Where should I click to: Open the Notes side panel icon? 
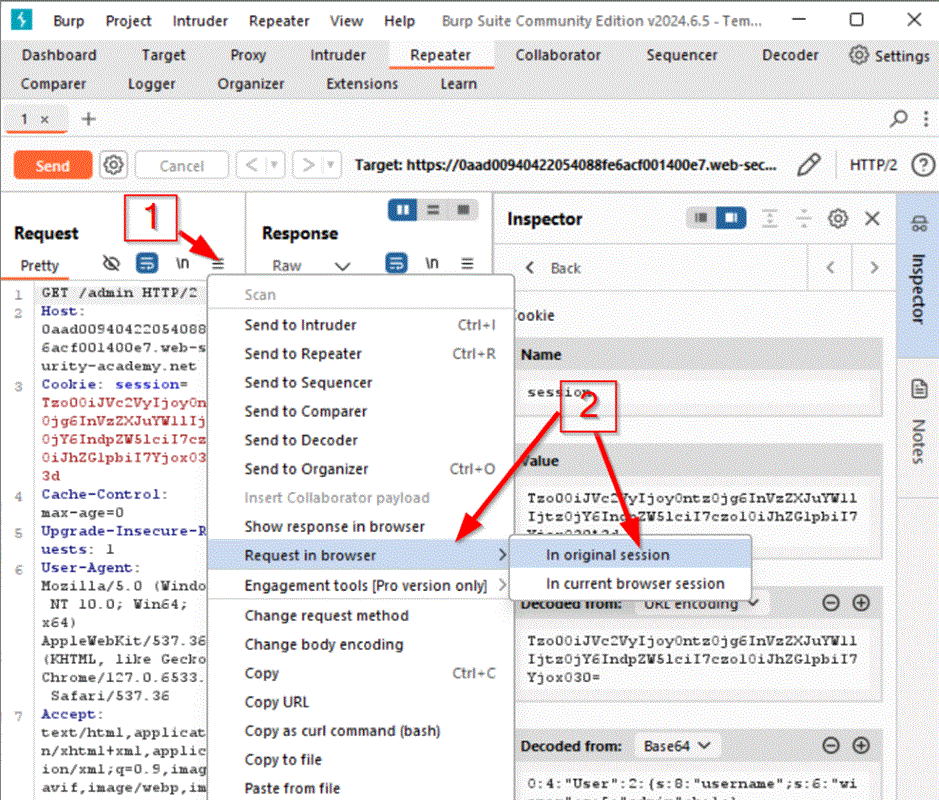pyautogui.click(x=917, y=389)
